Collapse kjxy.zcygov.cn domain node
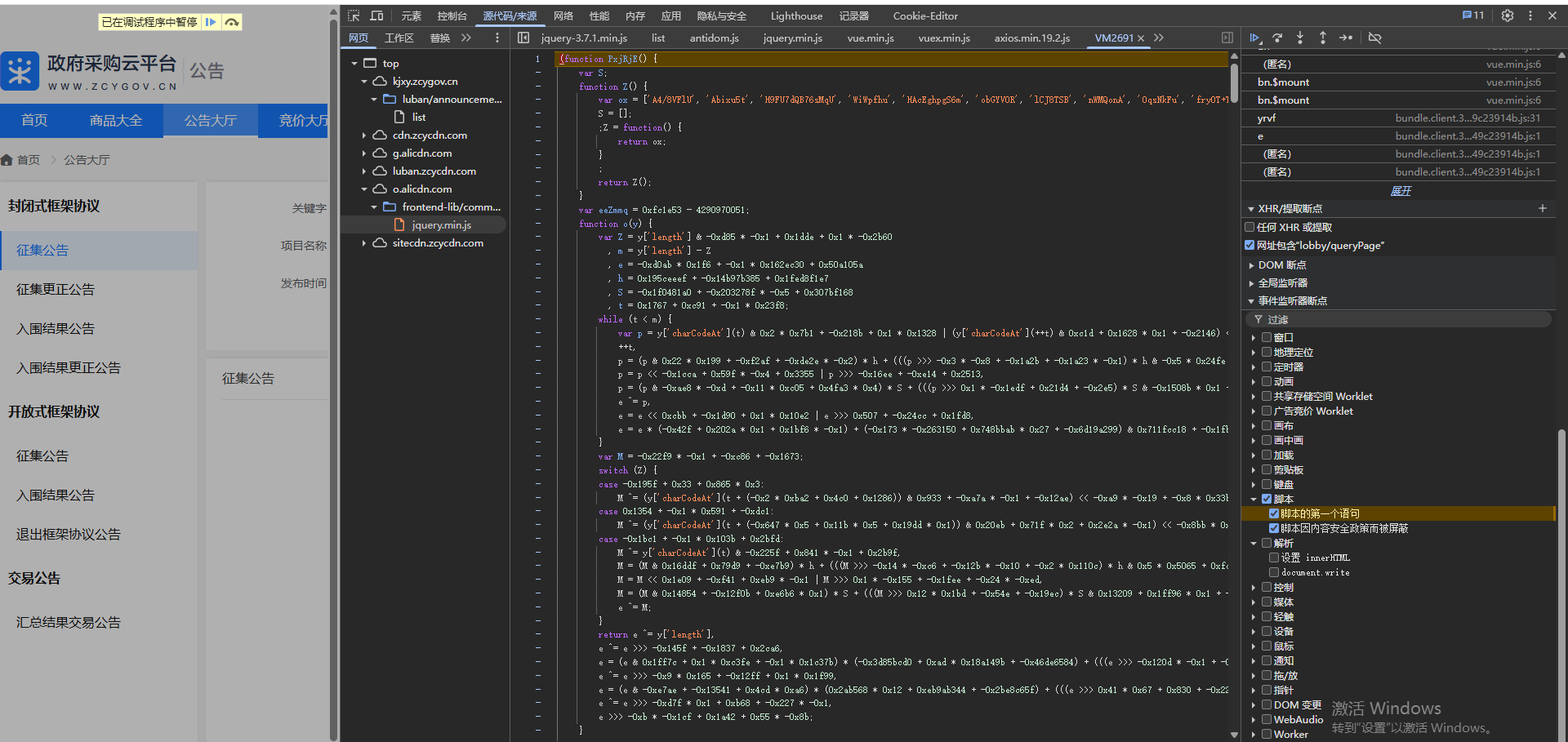This screenshot has height=742, width=1568. 364,81
